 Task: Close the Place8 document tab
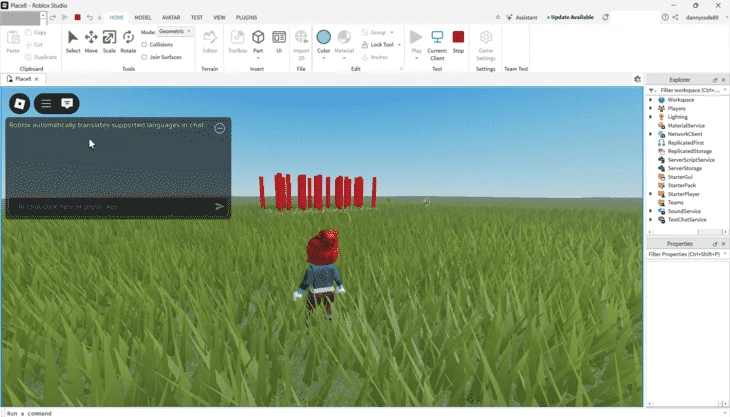tap(36, 79)
